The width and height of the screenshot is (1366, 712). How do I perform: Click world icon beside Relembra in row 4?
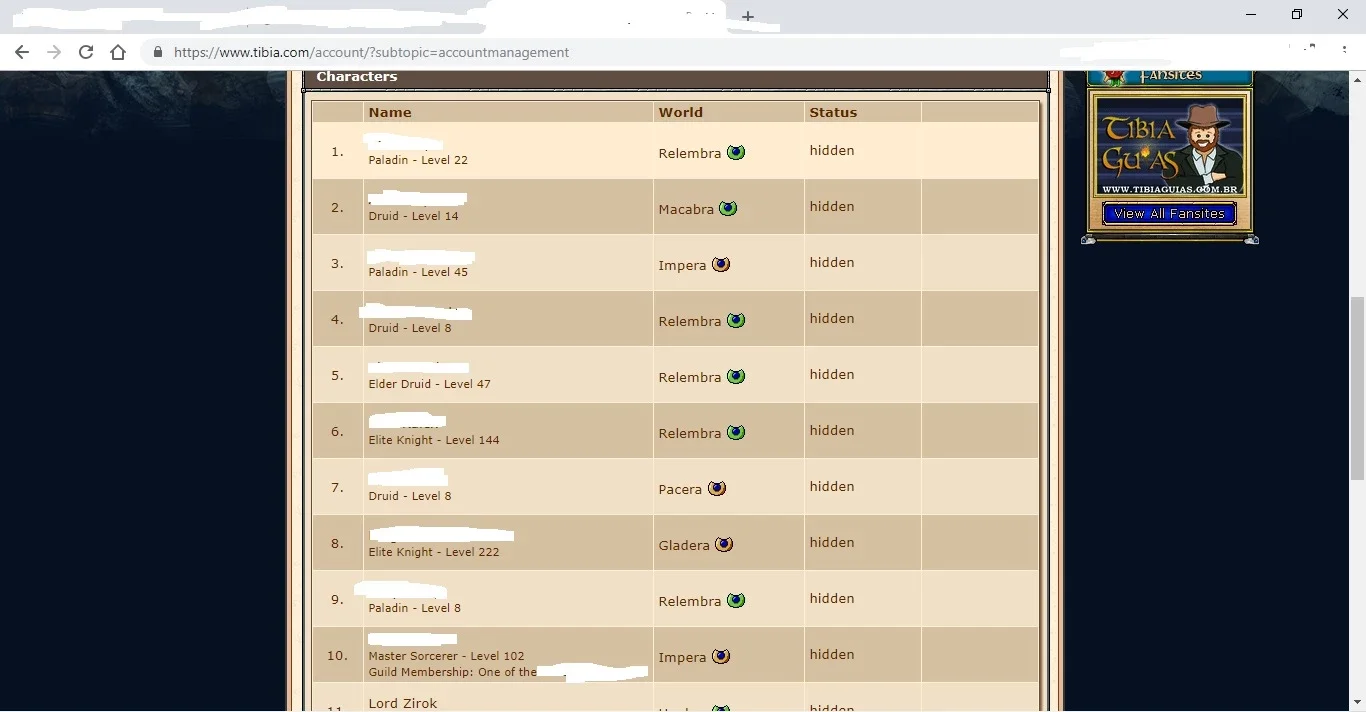(x=736, y=320)
